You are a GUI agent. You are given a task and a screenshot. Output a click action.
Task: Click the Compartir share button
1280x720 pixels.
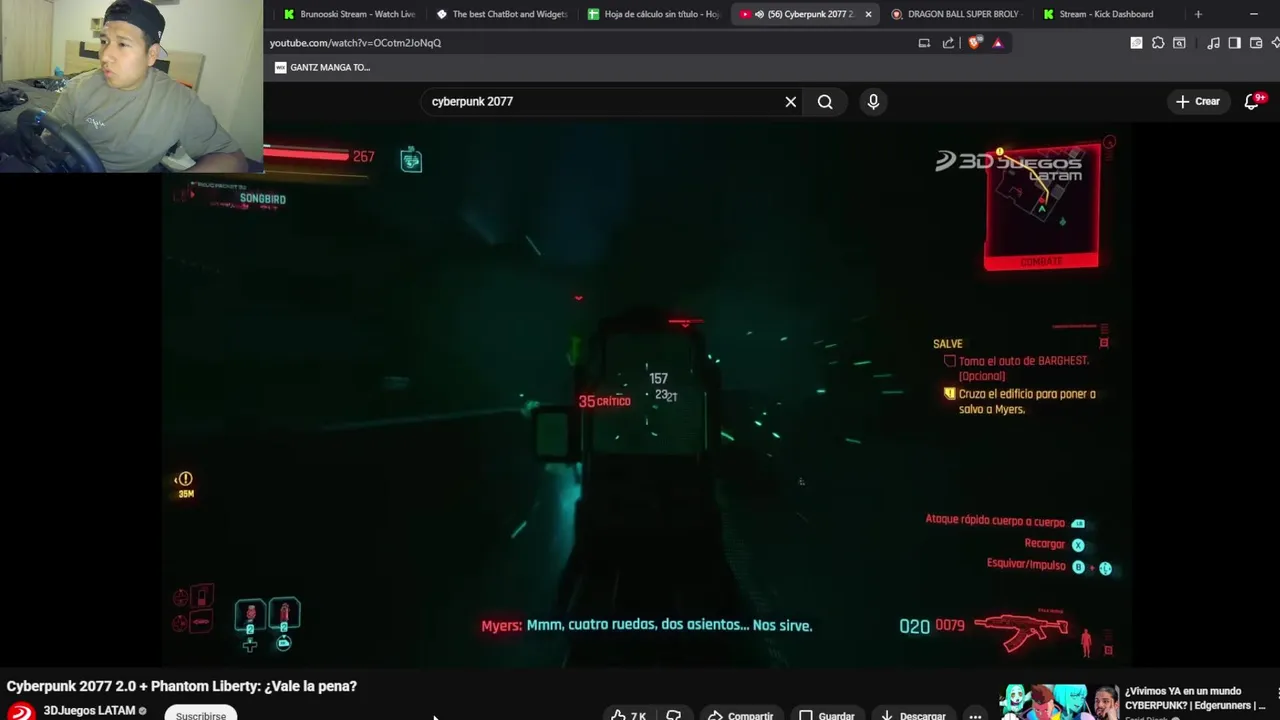click(740, 715)
